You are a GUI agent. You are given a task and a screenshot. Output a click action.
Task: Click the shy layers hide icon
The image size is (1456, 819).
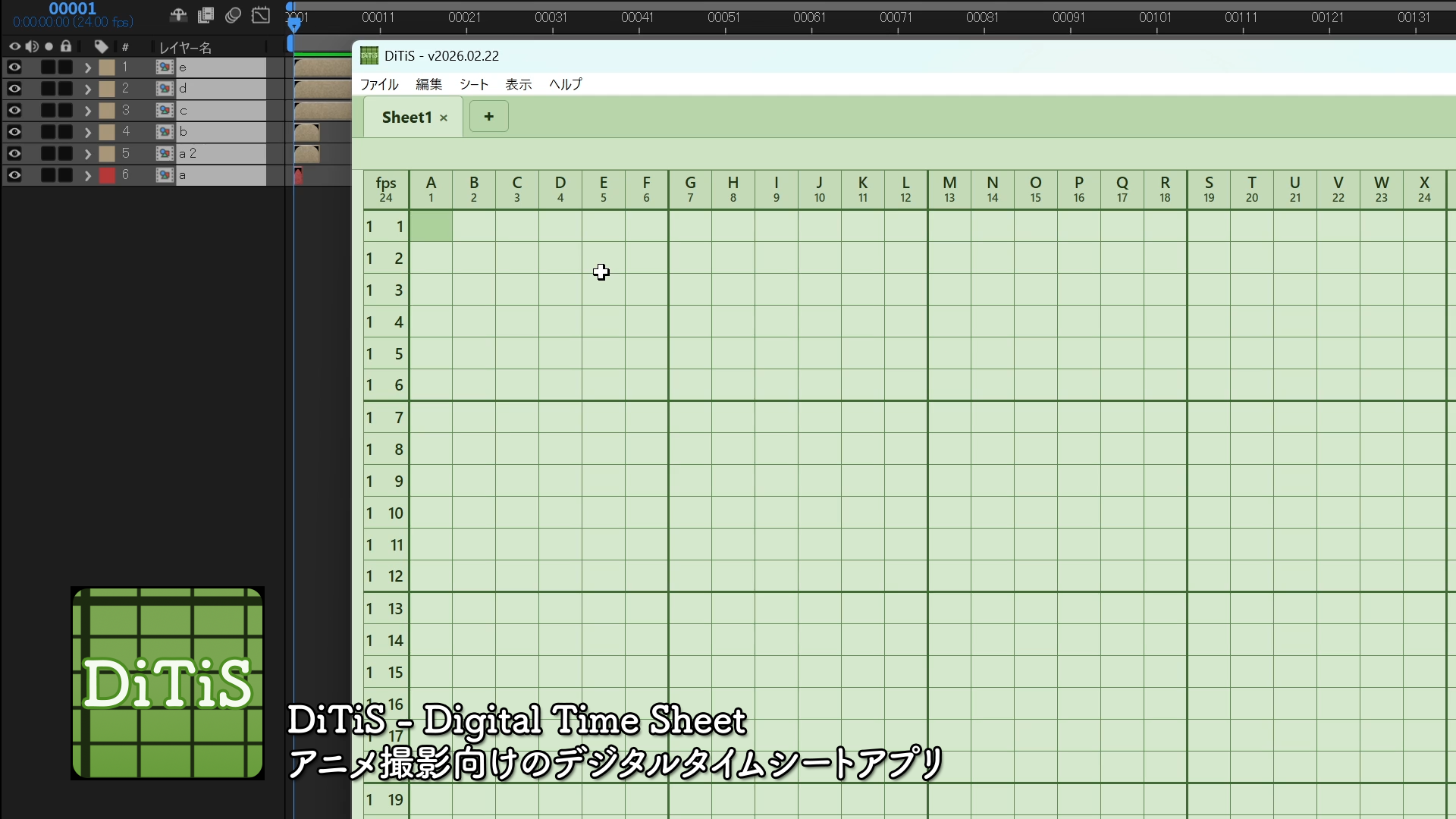point(178,15)
